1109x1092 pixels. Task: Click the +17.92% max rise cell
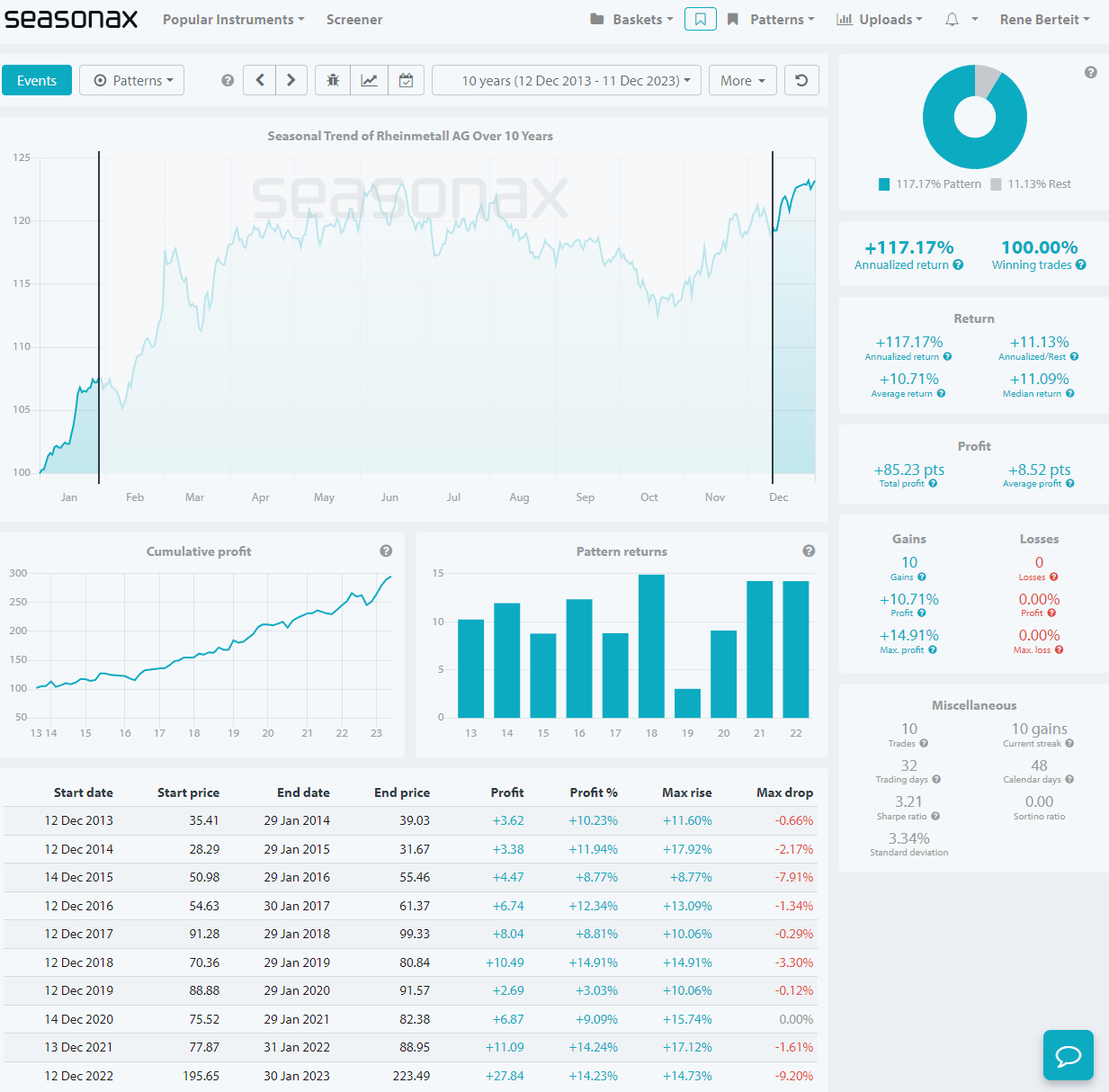(687, 849)
